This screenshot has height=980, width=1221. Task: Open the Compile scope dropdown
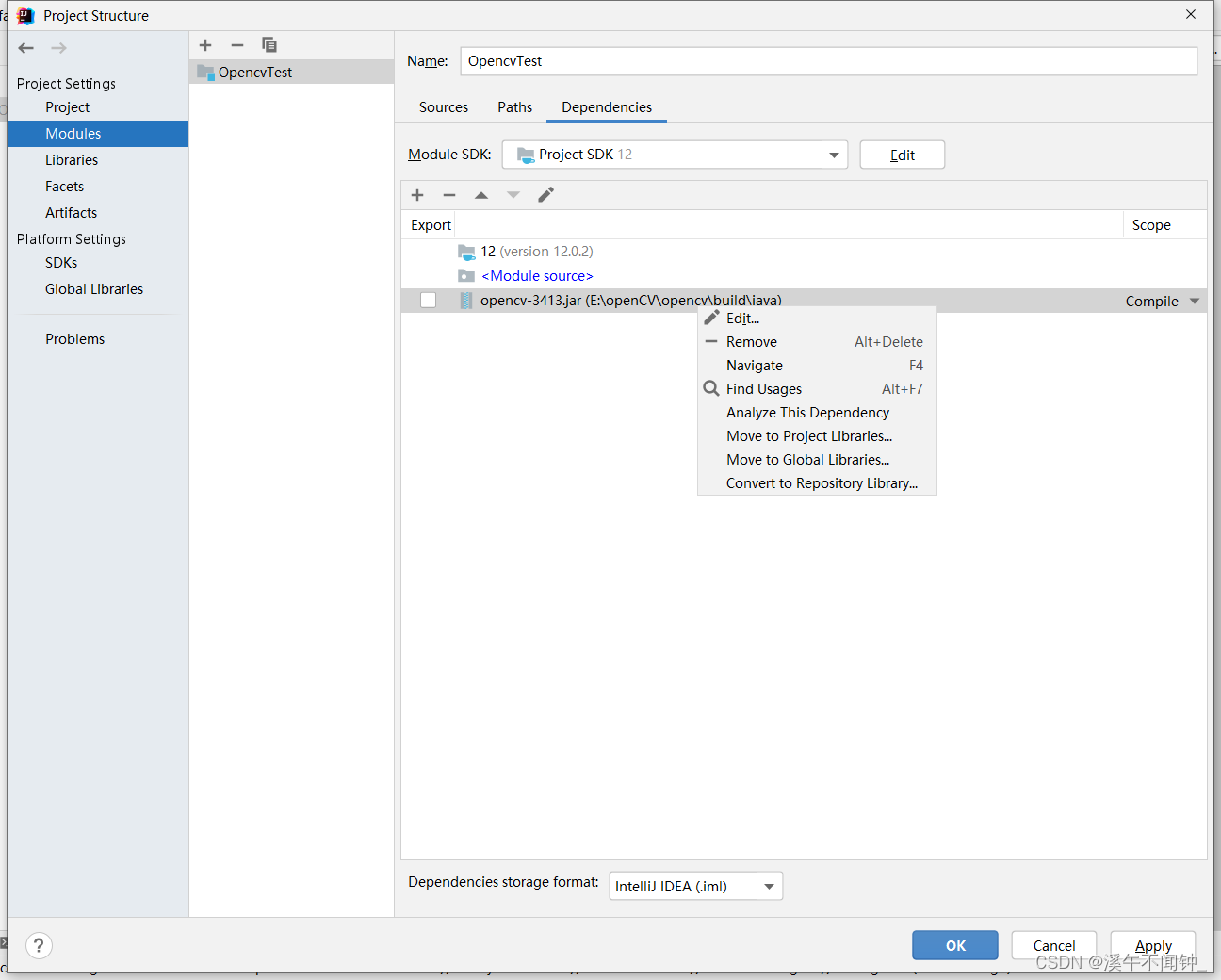point(1195,302)
